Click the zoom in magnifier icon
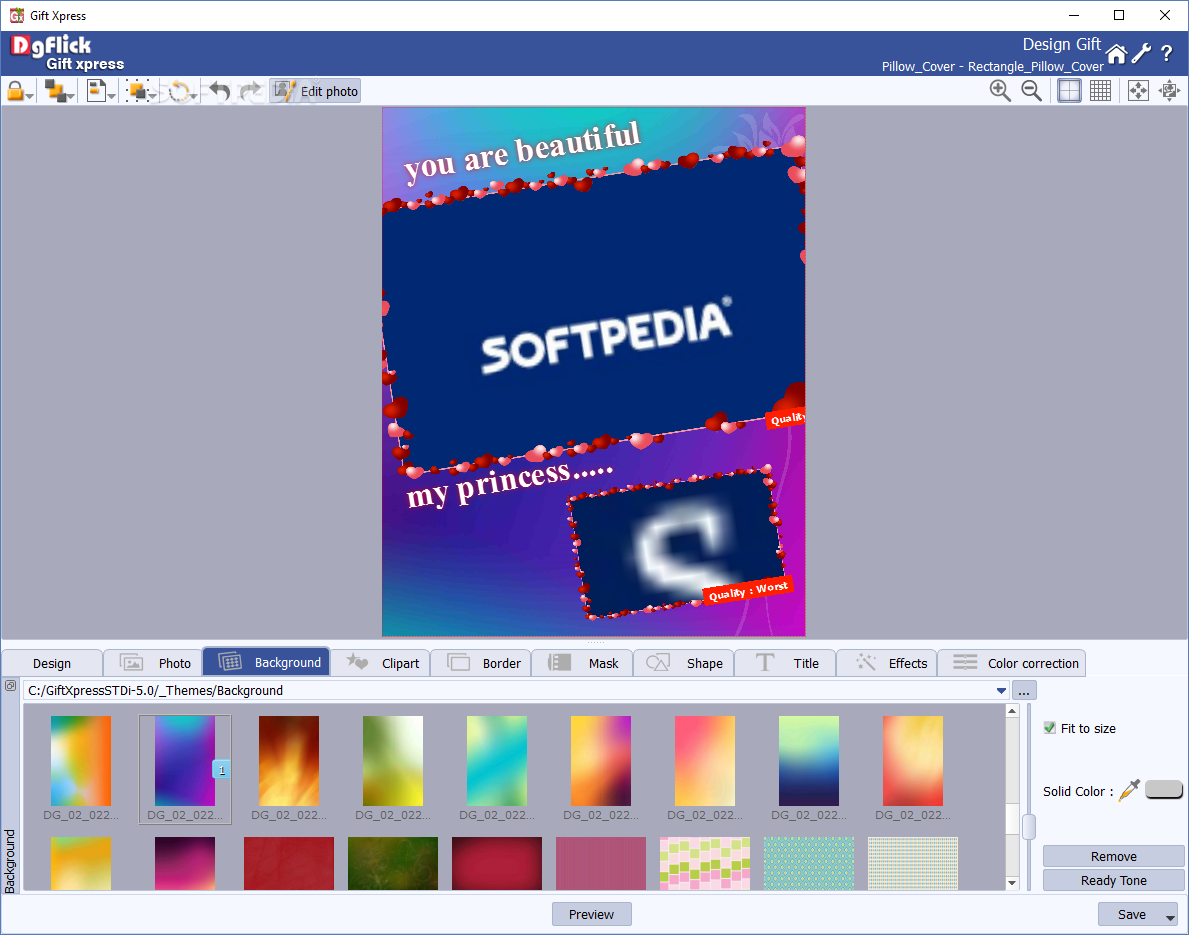 coord(1000,91)
